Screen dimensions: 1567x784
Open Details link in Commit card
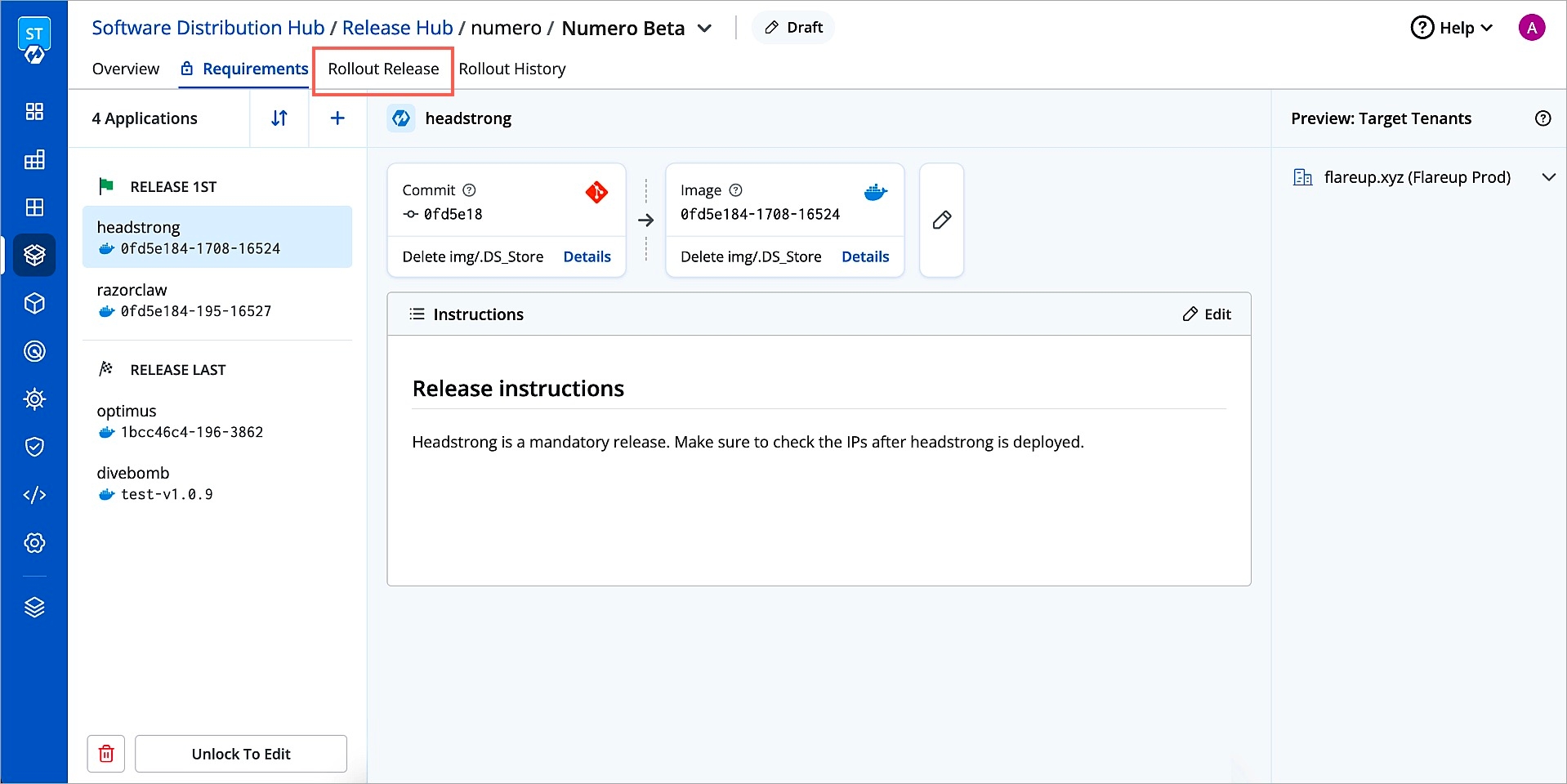pyautogui.click(x=587, y=256)
